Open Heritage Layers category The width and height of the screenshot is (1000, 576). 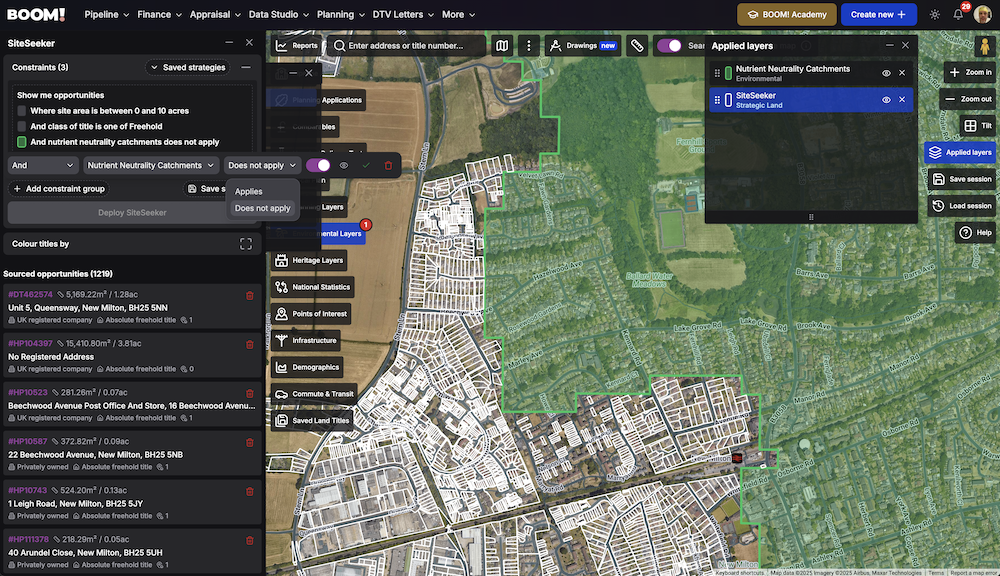(311, 260)
